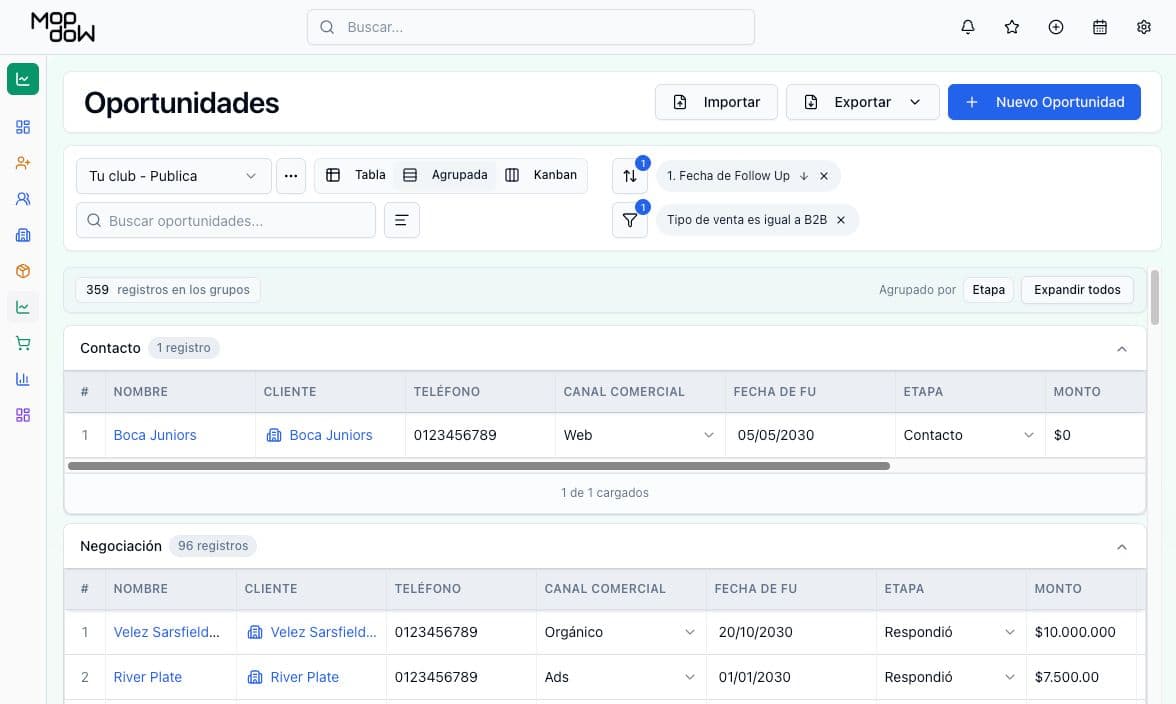Collapse the Negociación group
Screen dimensions: 1176x704
(x=1121, y=547)
